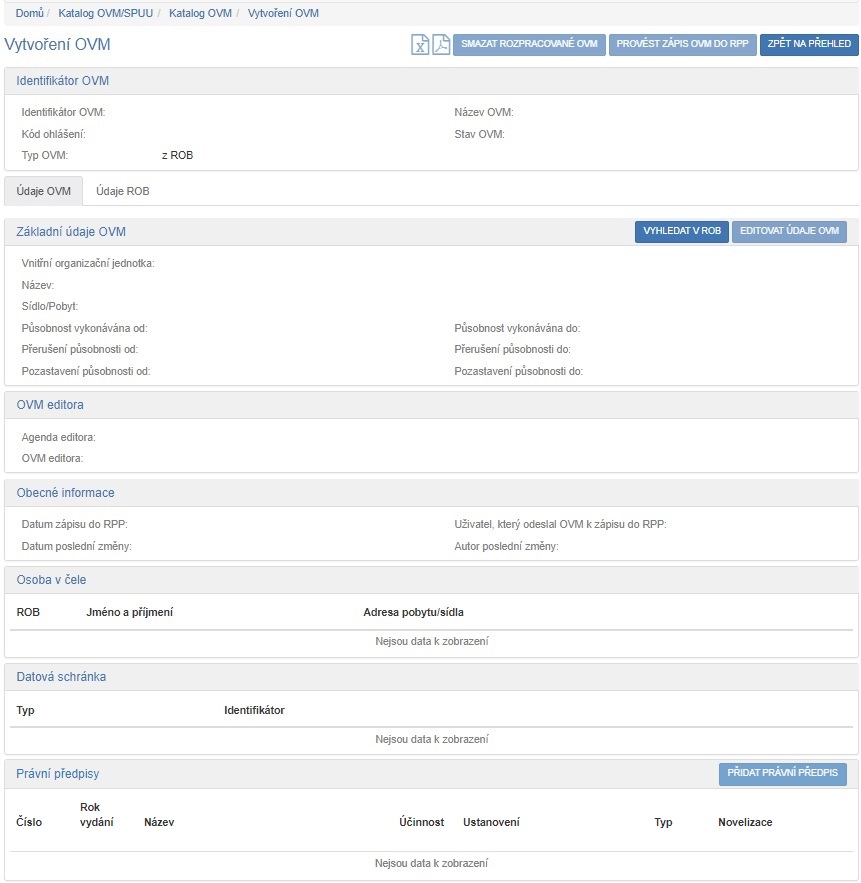This screenshot has width=861, height=883.
Task: Go to Katalog OVM breadcrumb link
Action: click(x=200, y=14)
